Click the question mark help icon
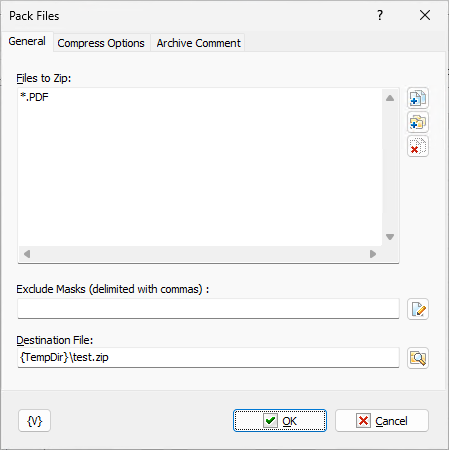449x450 pixels. [x=380, y=15]
